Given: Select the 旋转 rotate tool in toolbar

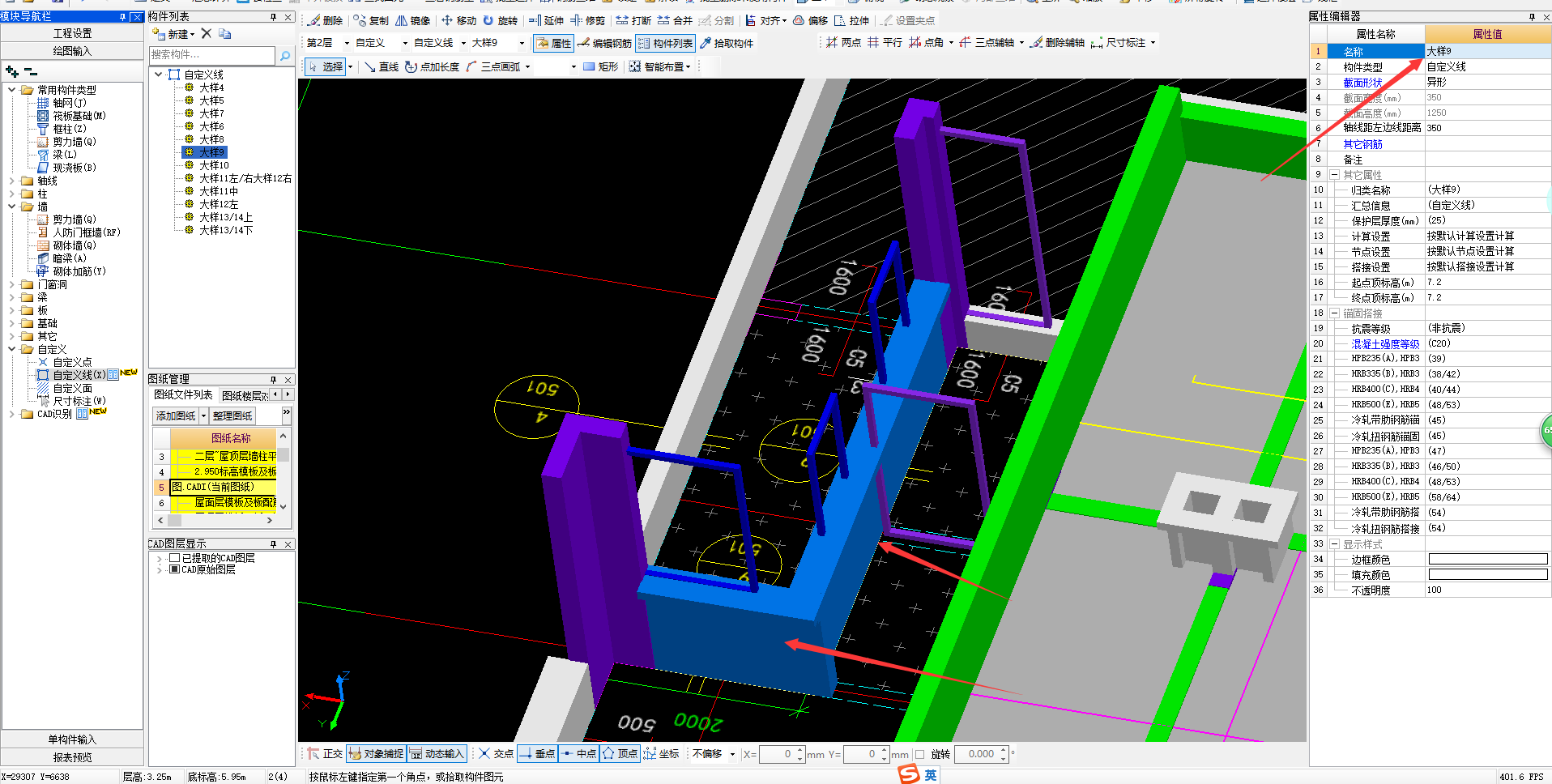Looking at the screenshot, I should click(x=500, y=20).
